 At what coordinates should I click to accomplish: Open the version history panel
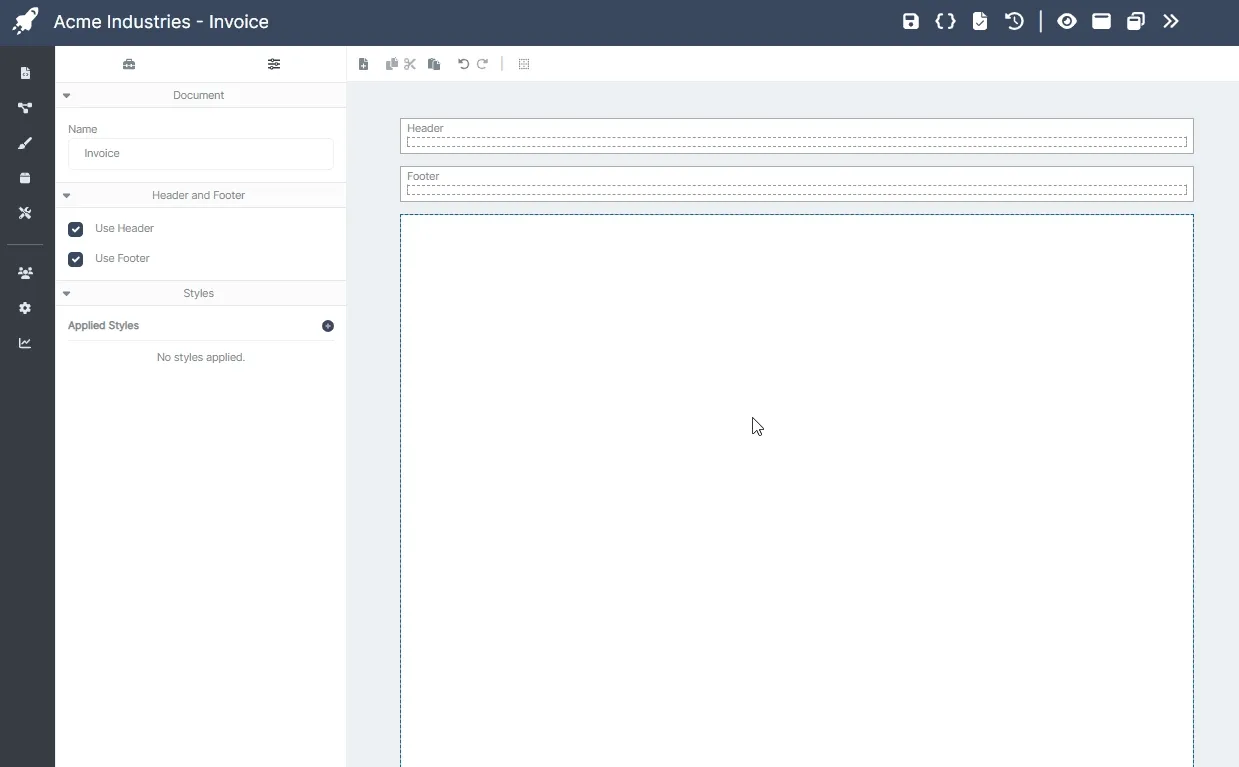pos(1014,20)
